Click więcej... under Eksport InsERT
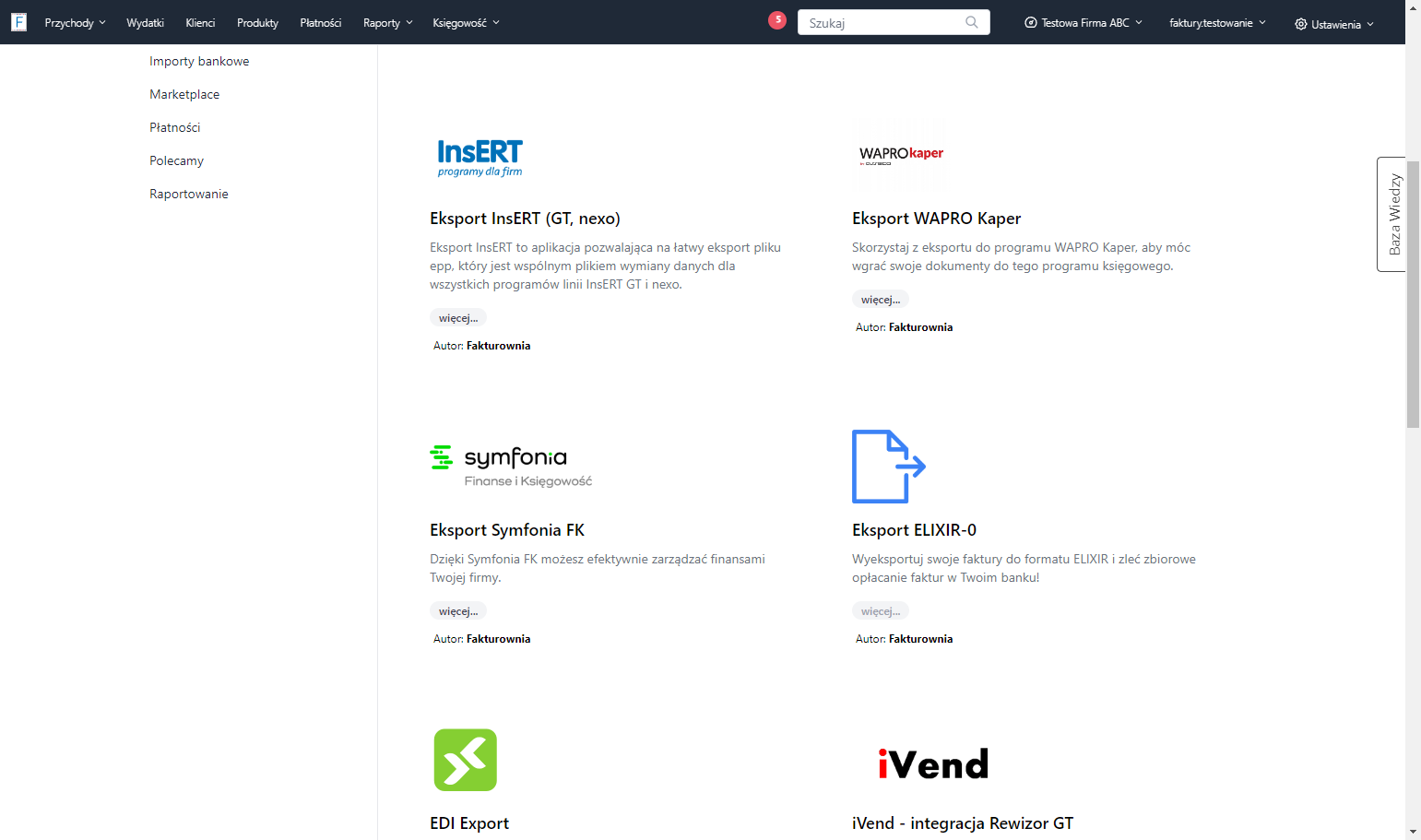The image size is (1421, 840). pyautogui.click(x=458, y=318)
